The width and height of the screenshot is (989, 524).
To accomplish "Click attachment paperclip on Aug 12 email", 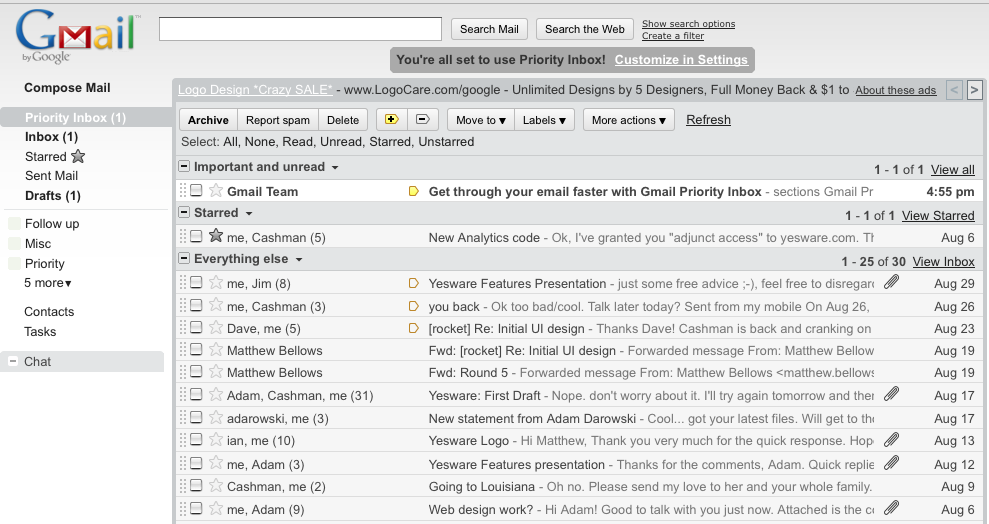I will point(891,463).
